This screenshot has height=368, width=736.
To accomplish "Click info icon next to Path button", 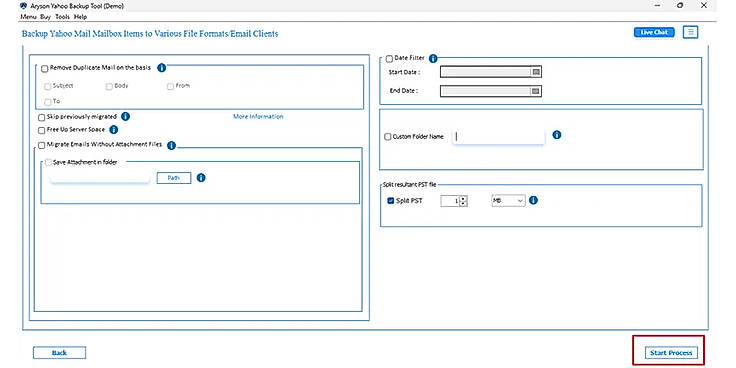I will [x=201, y=178].
